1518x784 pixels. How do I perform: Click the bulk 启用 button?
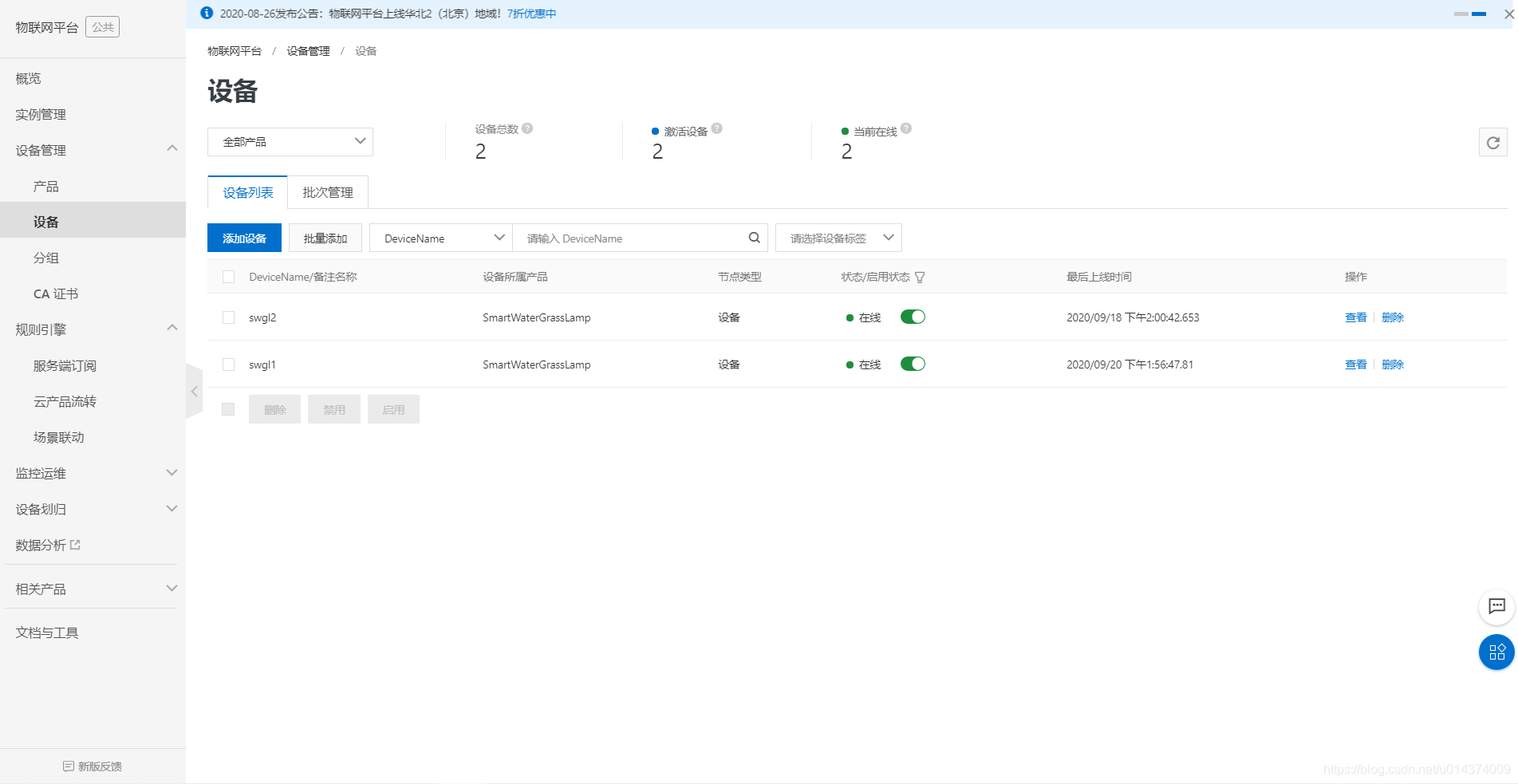click(x=393, y=409)
